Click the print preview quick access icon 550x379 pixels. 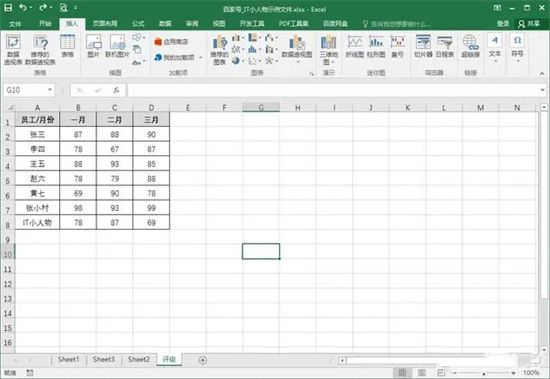click(63, 7)
